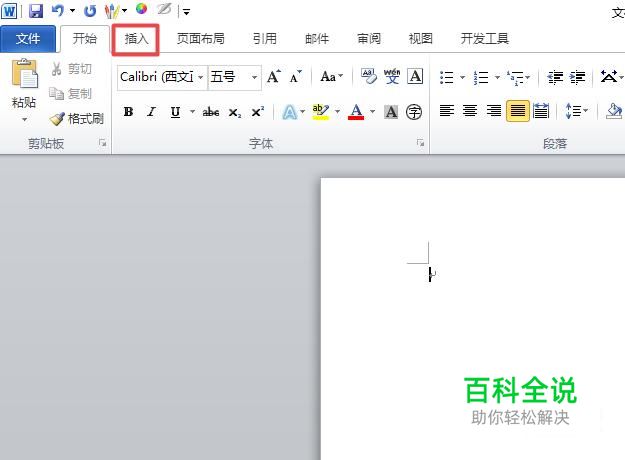
Task: Click the 格式刷 (Format Painter) button
Action: click(77, 118)
